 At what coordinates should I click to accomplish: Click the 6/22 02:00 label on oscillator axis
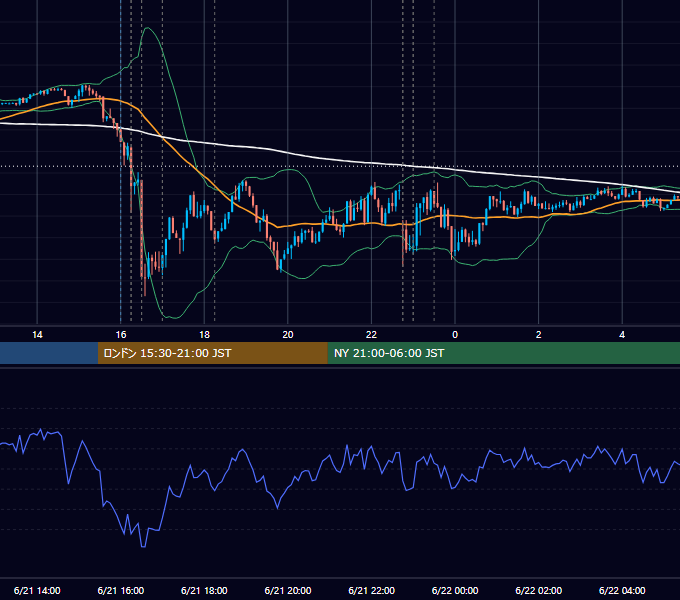539,590
